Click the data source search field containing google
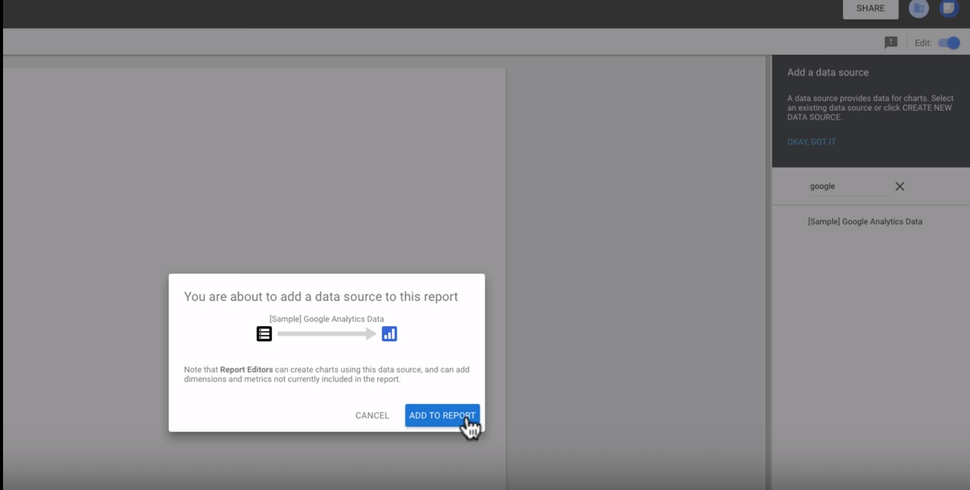Viewport: 970px width, 490px height. [x=840, y=187]
